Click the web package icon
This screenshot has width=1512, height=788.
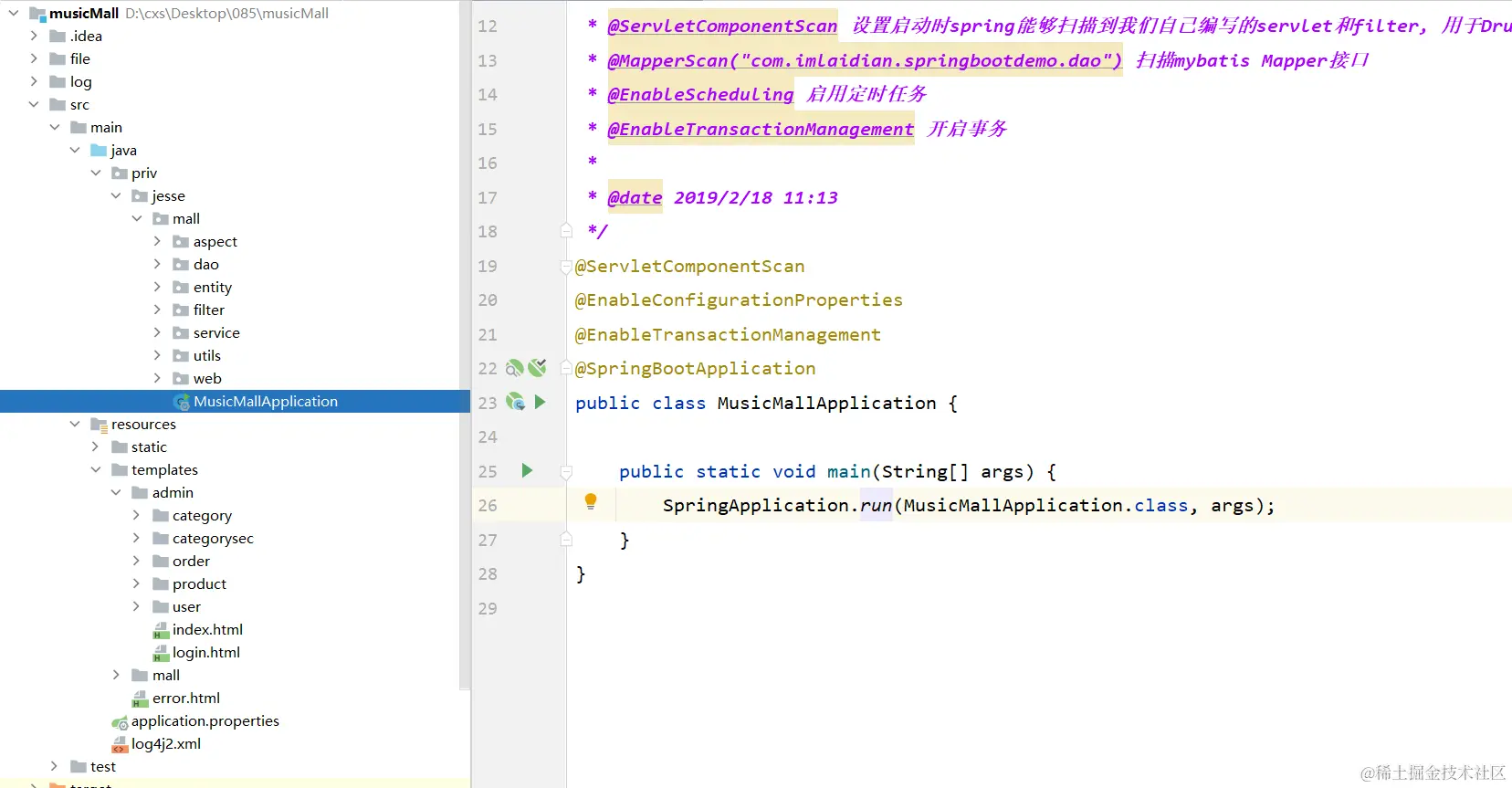pos(181,379)
